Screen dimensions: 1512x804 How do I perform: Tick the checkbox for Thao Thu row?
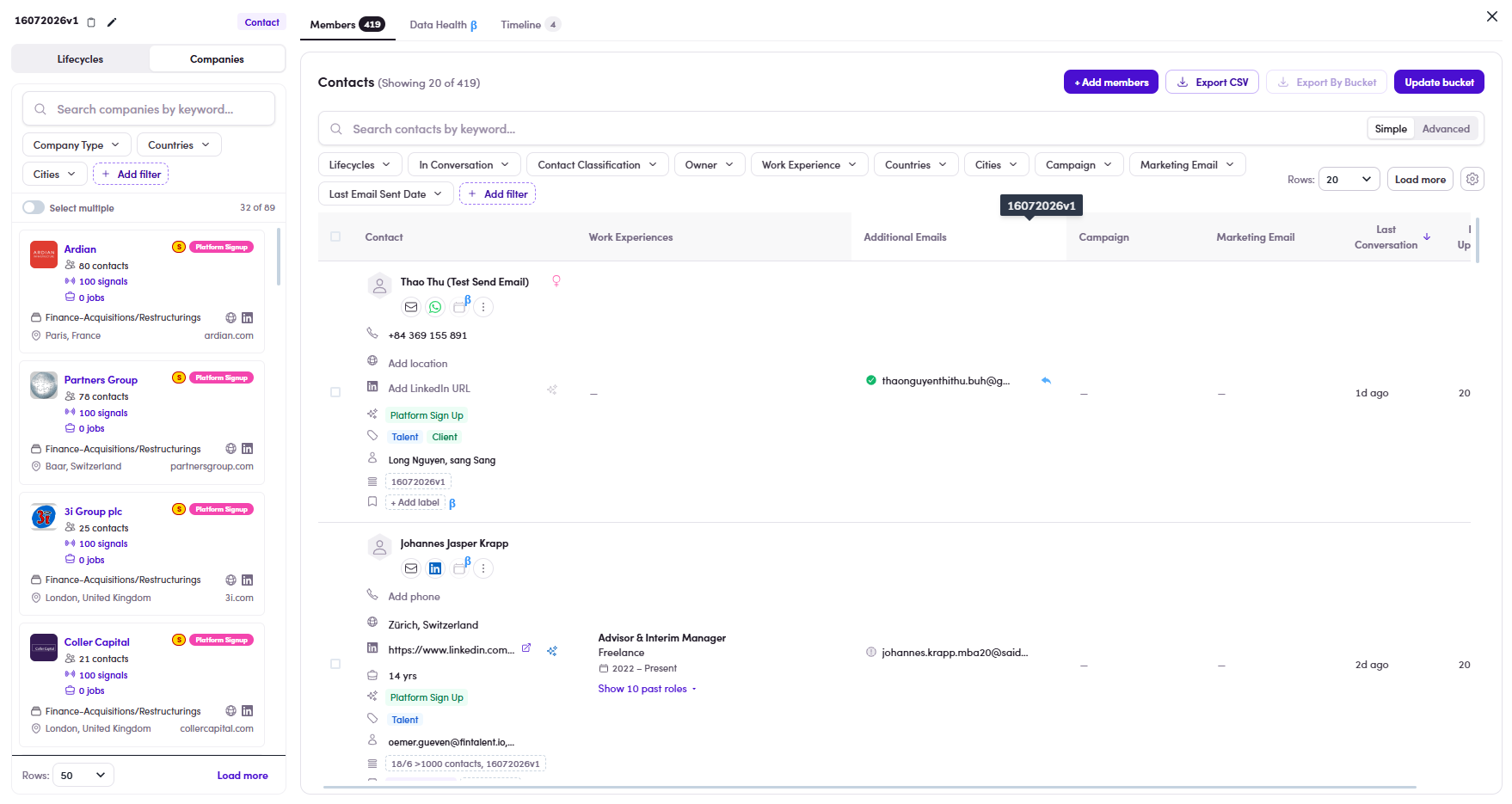coord(335,392)
